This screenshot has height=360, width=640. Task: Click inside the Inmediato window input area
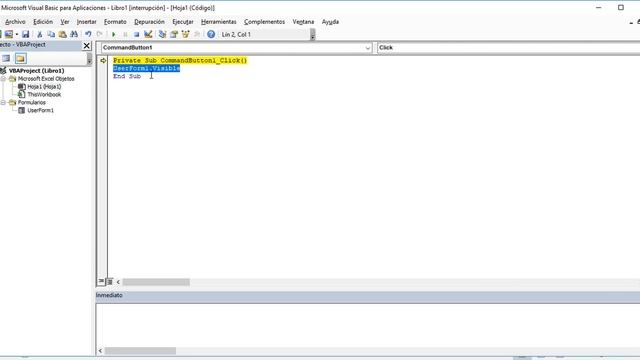(368, 325)
